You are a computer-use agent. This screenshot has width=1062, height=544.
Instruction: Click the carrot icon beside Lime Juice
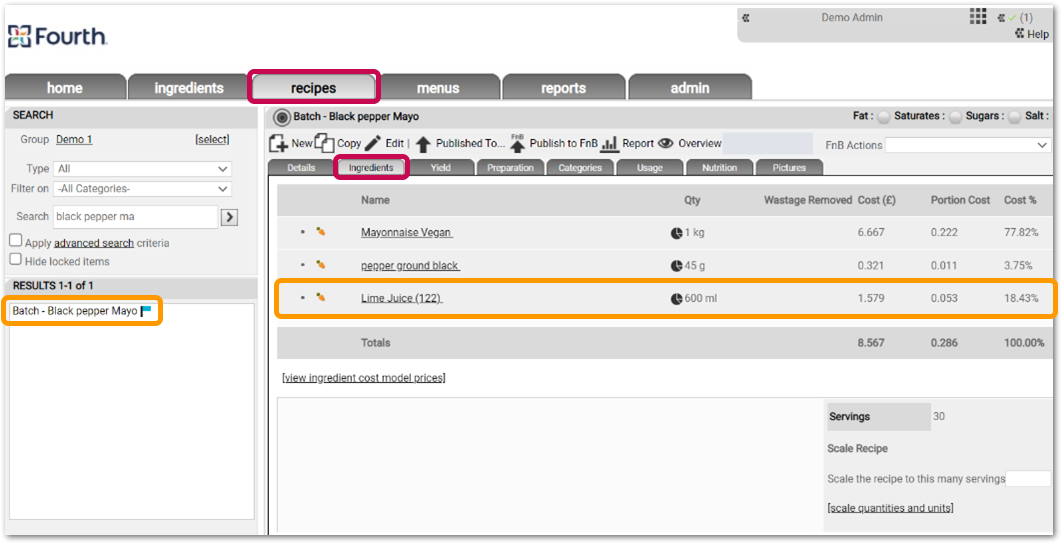point(320,297)
